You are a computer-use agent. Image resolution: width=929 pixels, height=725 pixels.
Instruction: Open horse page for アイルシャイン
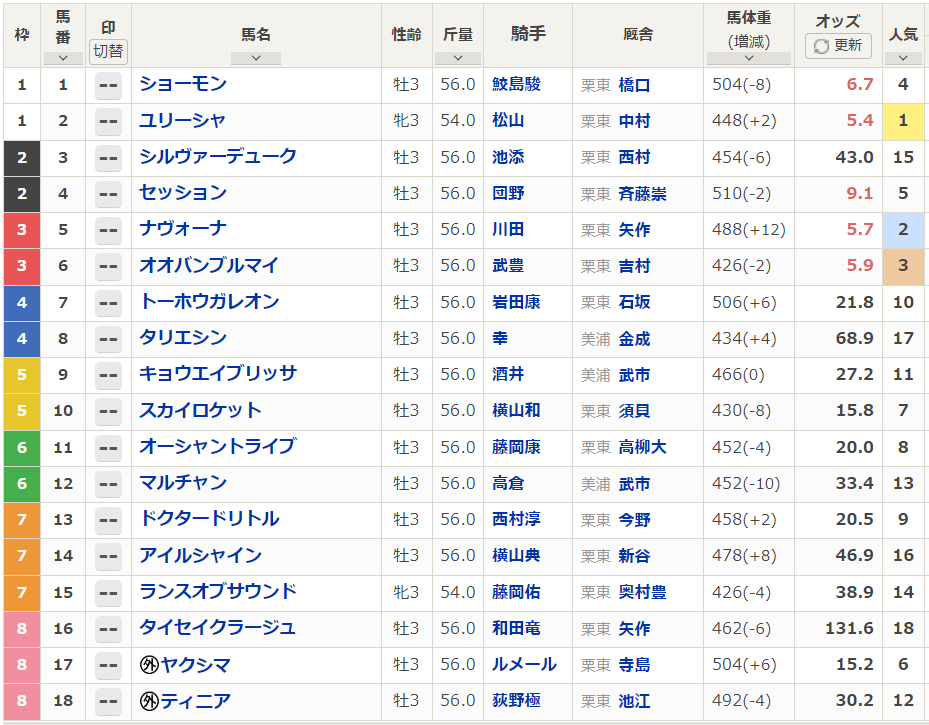[200, 556]
